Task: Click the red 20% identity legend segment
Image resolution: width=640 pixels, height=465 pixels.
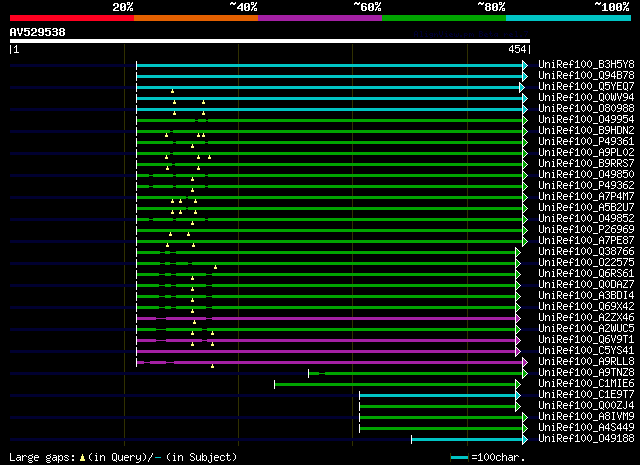Action: tap(72, 18)
